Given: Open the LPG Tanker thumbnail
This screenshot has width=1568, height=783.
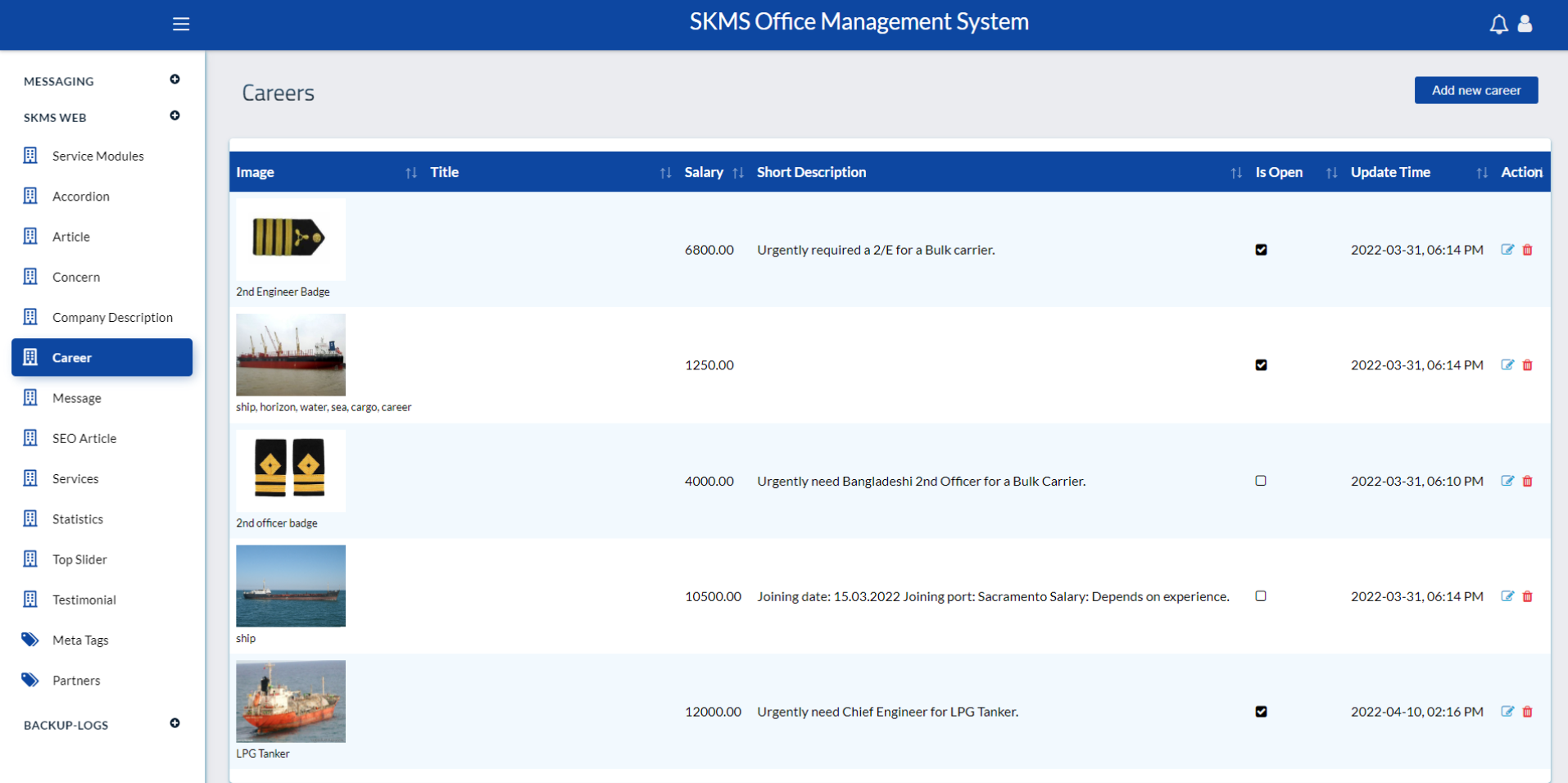Looking at the screenshot, I should tap(291, 701).
